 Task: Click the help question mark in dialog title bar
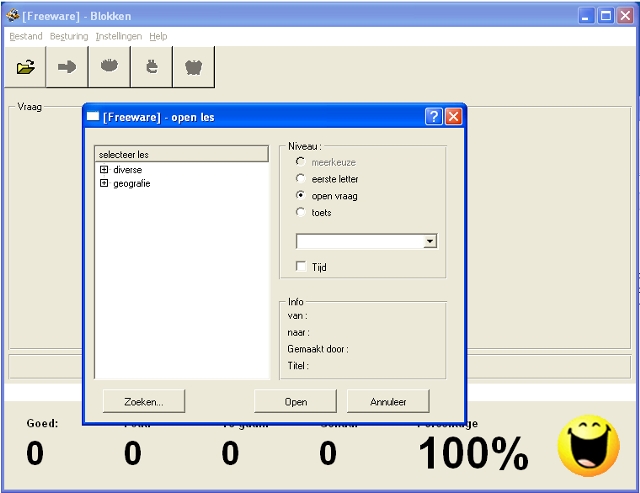(433, 117)
